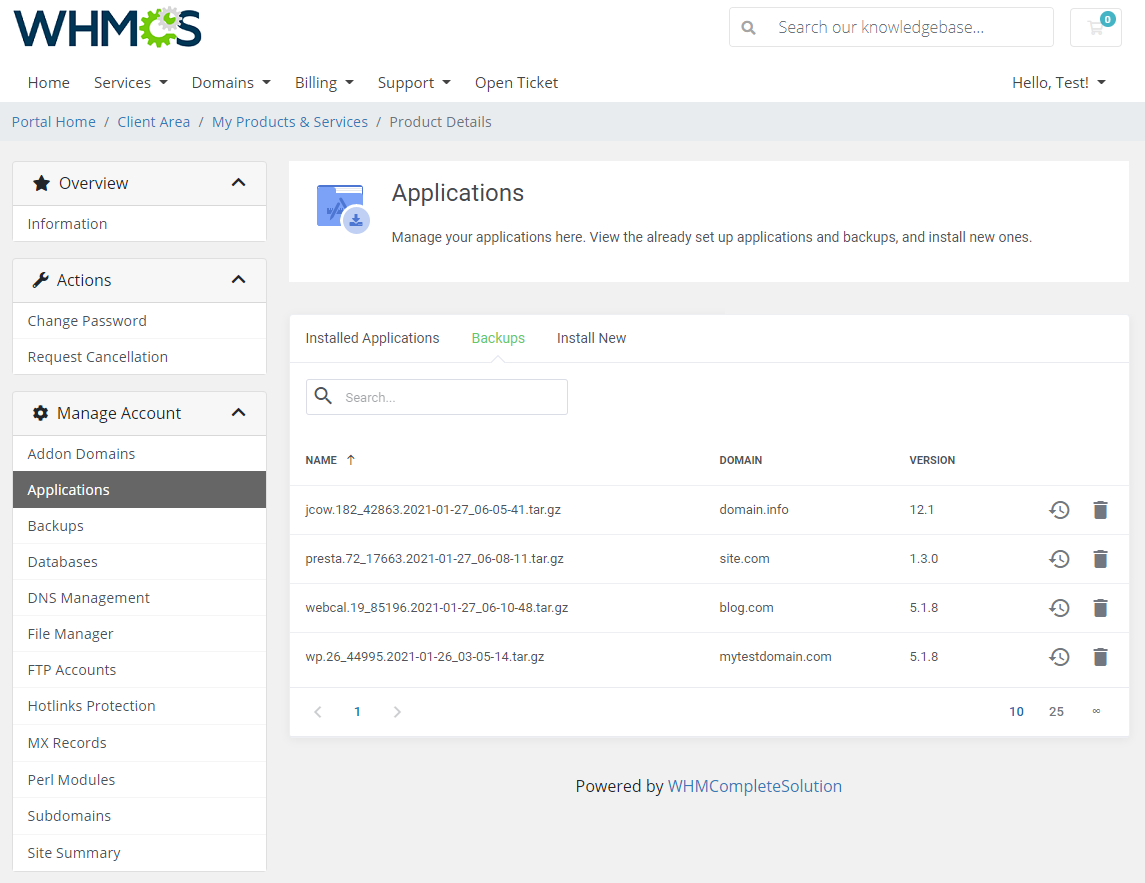Click the Applications header illustration icon

(x=340, y=206)
